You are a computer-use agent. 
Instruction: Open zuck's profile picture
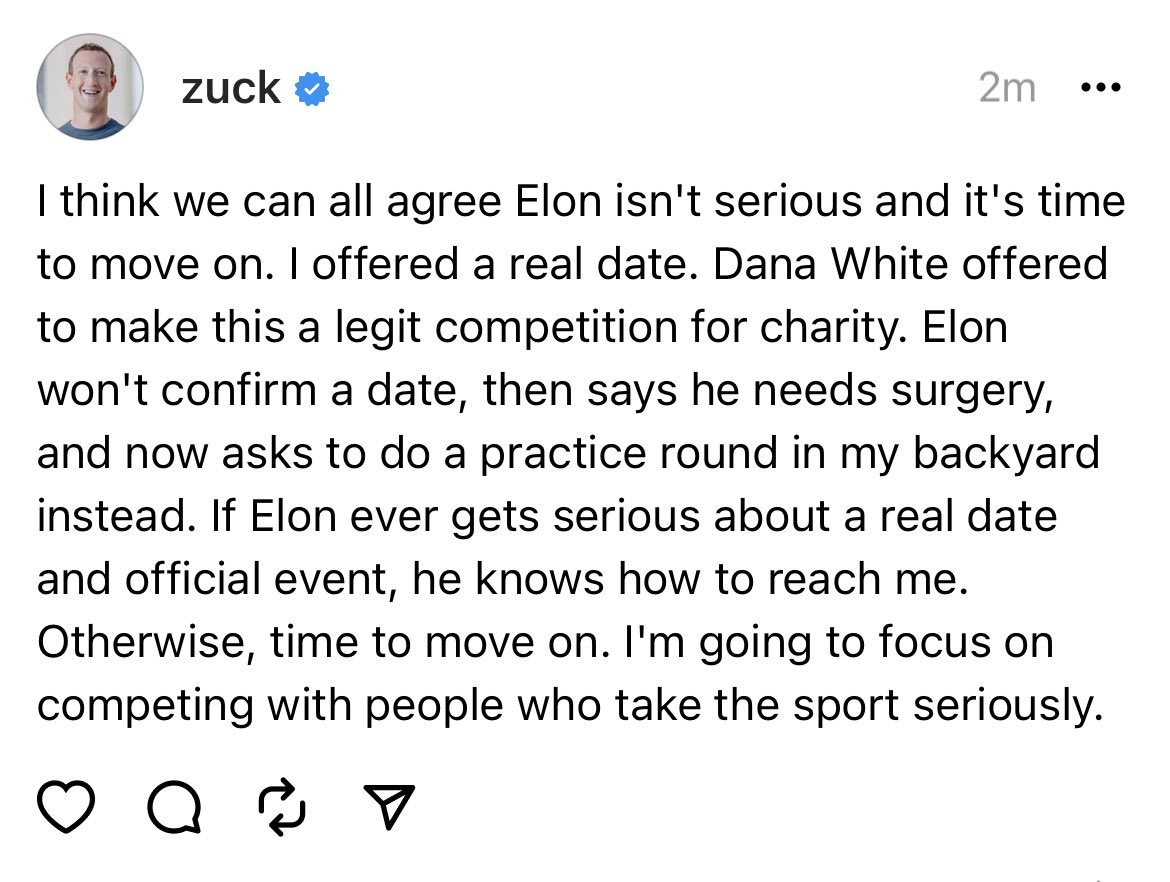pyautogui.click(x=90, y=88)
